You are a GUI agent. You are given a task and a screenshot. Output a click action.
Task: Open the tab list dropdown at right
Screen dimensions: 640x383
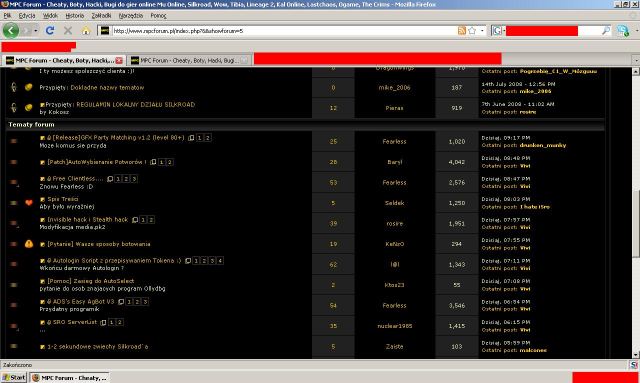pos(636,60)
